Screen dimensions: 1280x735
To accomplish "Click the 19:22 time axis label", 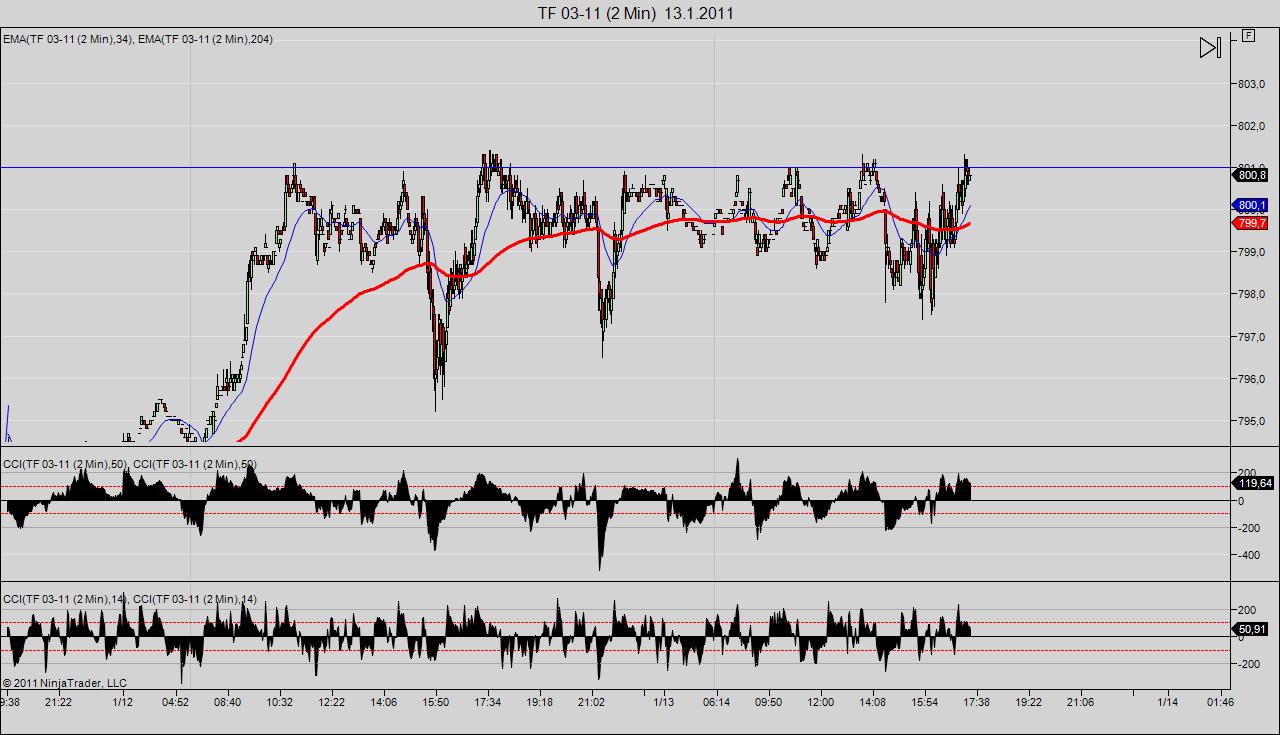I will 1028,702.
